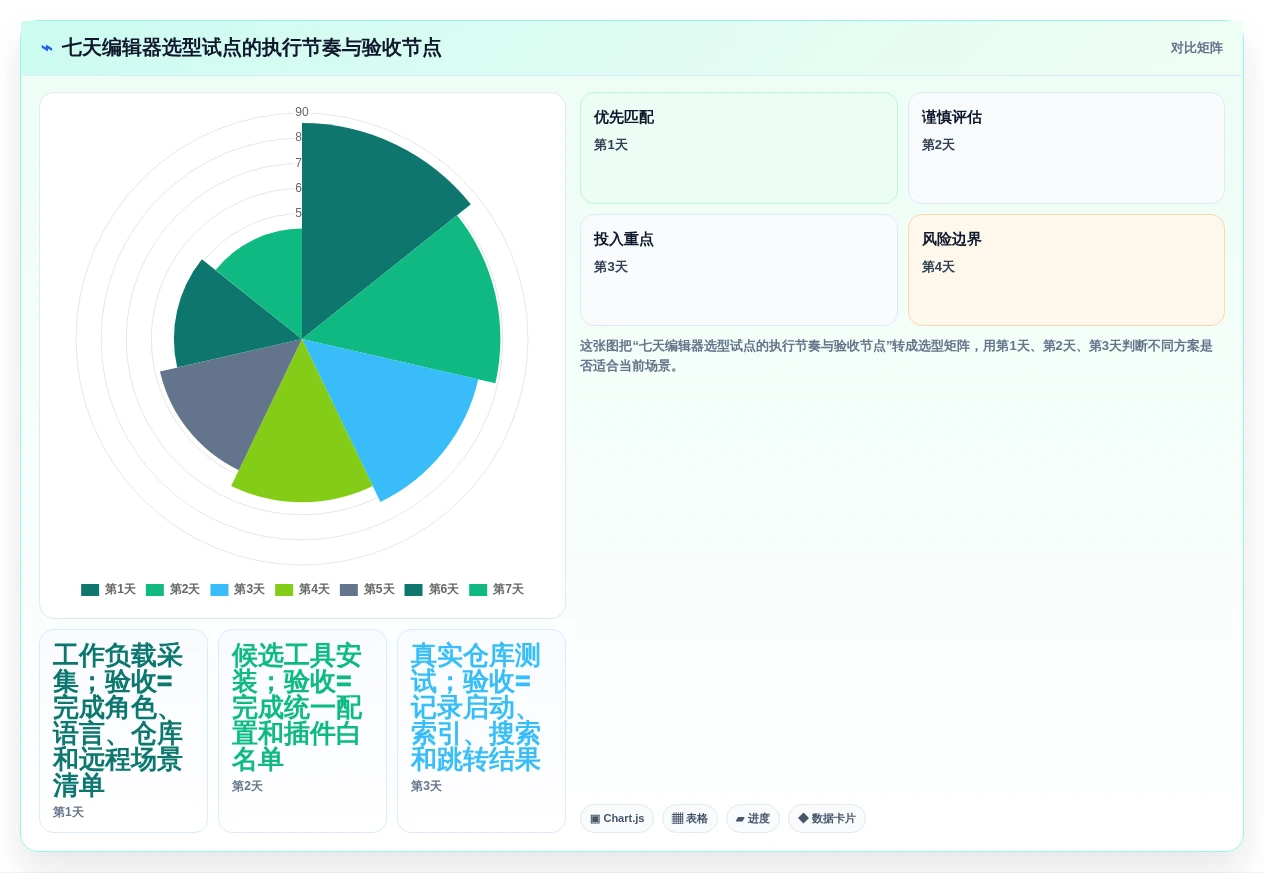
Task: Toggle 第2天 legend entry
Action: click(173, 590)
